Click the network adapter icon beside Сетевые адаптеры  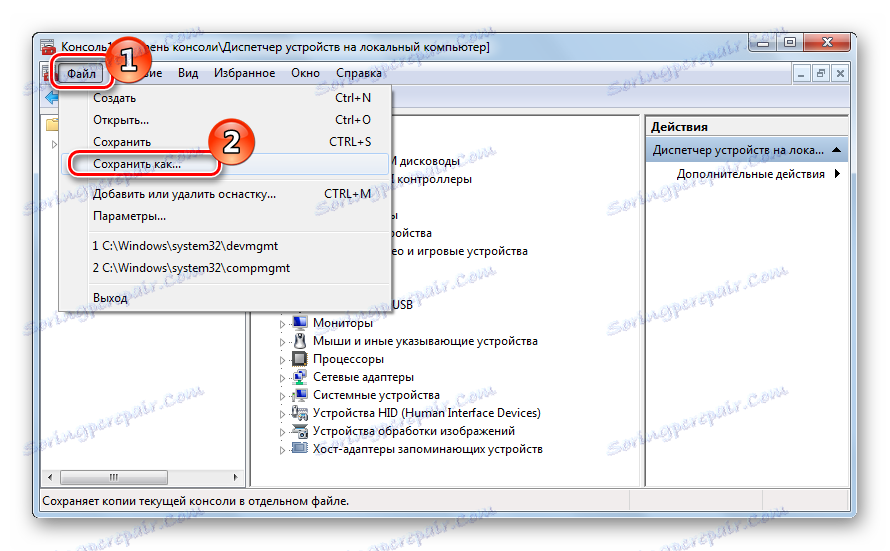point(299,377)
